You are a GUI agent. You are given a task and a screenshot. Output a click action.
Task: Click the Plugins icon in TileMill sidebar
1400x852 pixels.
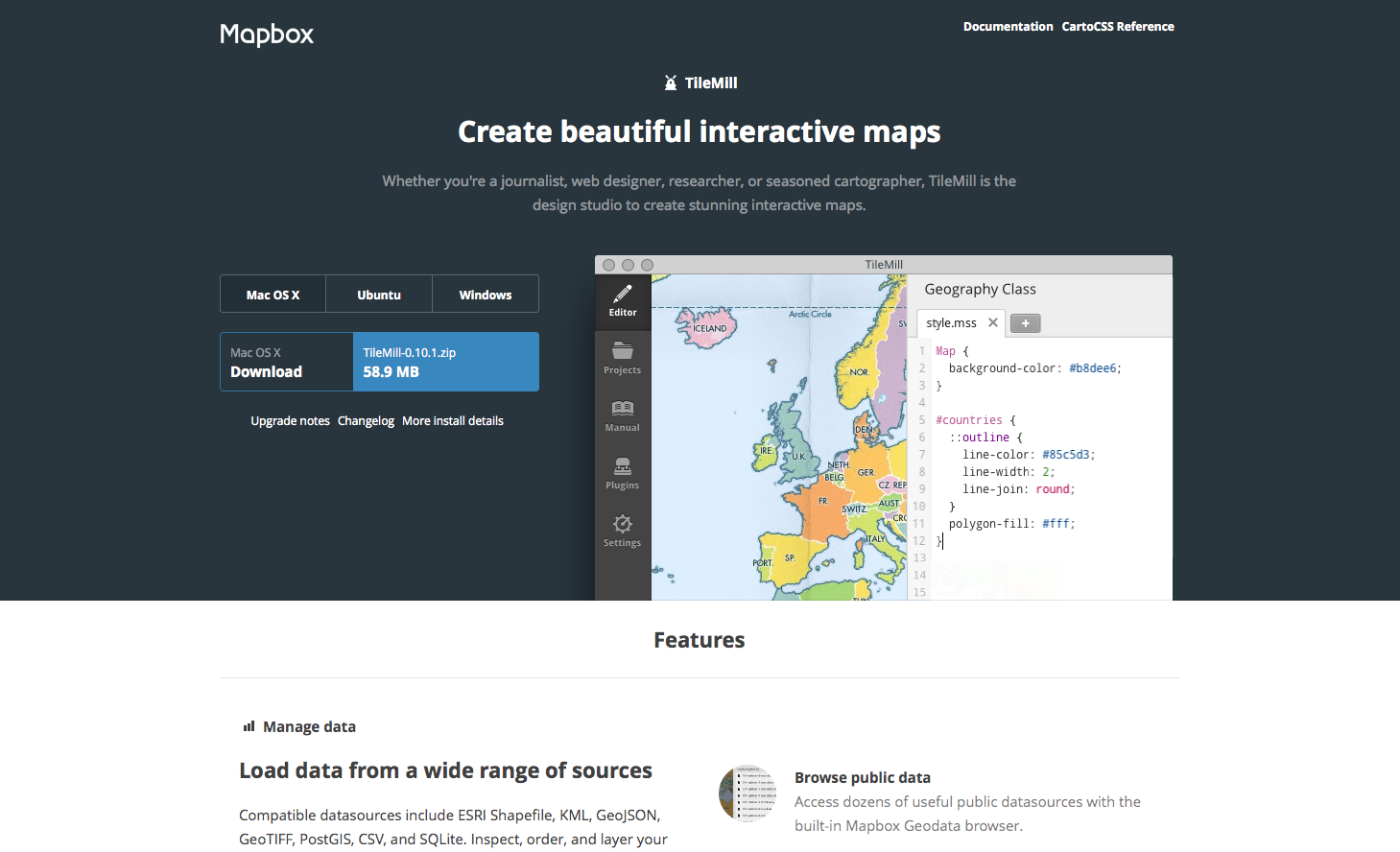pyautogui.click(x=623, y=466)
